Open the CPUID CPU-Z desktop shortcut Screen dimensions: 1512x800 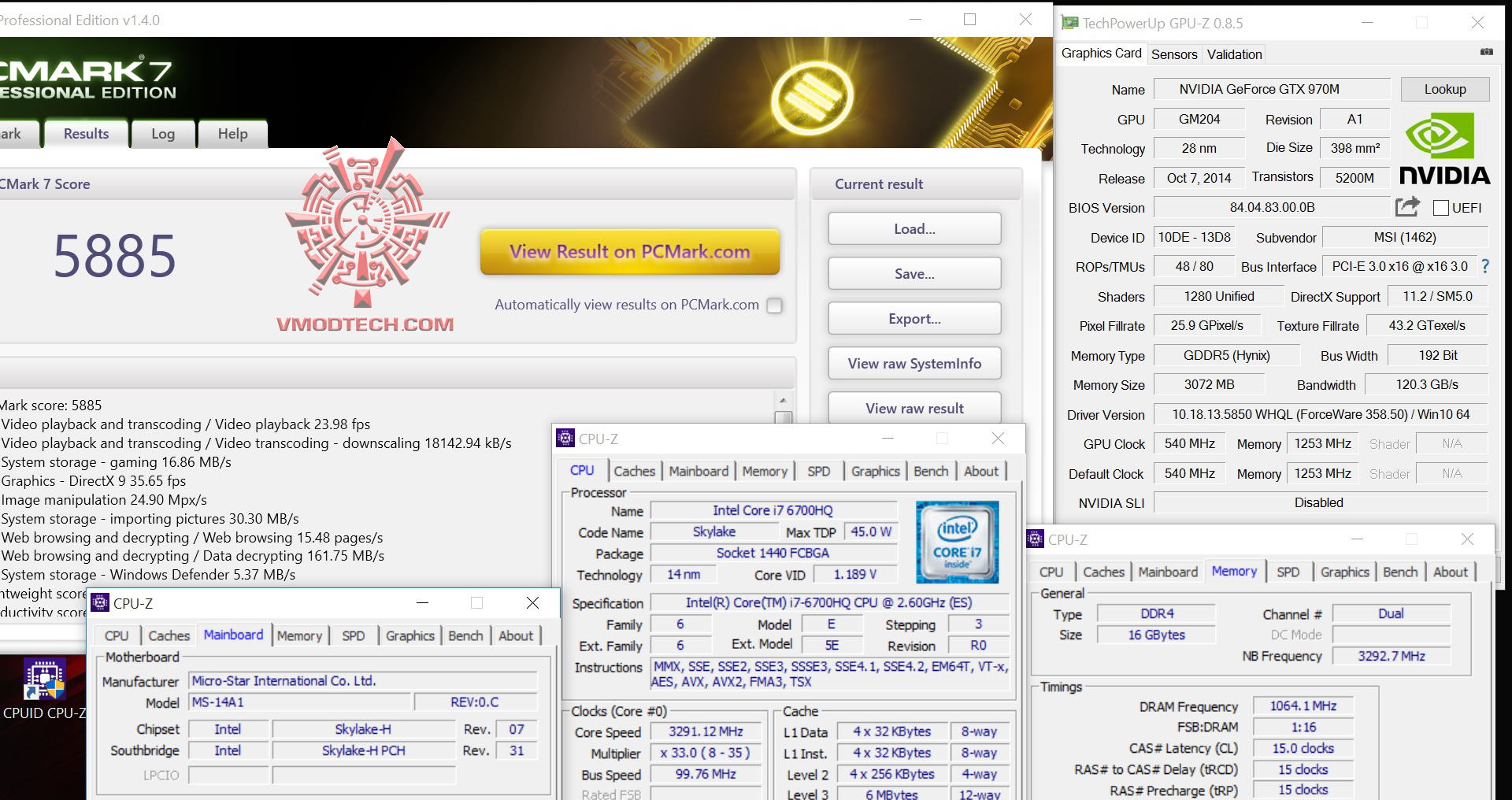pyautogui.click(x=44, y=689)
